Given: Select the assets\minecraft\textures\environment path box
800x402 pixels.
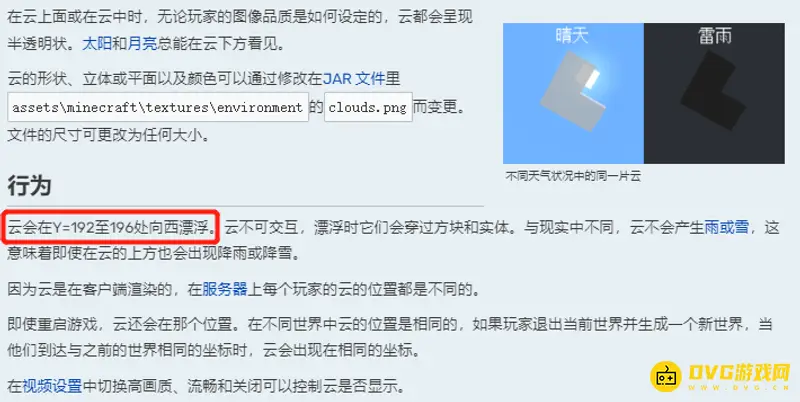Looking at the screenshot, I should click(x=158, y=107).
